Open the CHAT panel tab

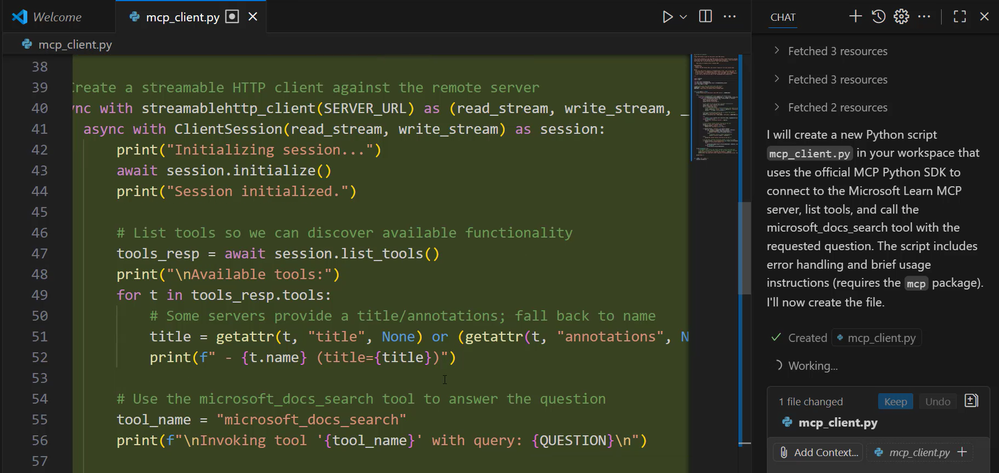[783, 17]
